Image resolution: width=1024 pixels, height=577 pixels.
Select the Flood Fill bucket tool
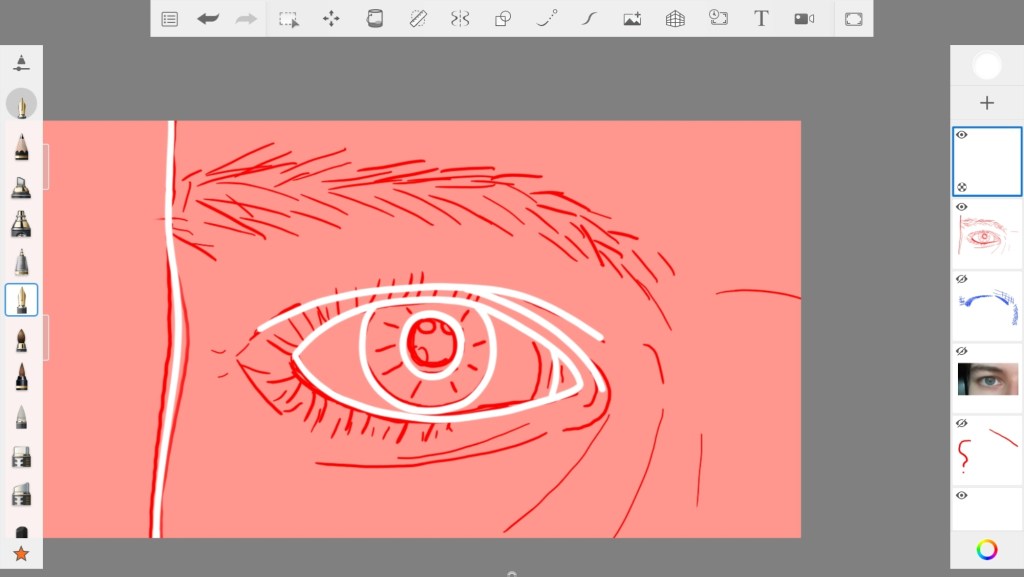(375, 19)
